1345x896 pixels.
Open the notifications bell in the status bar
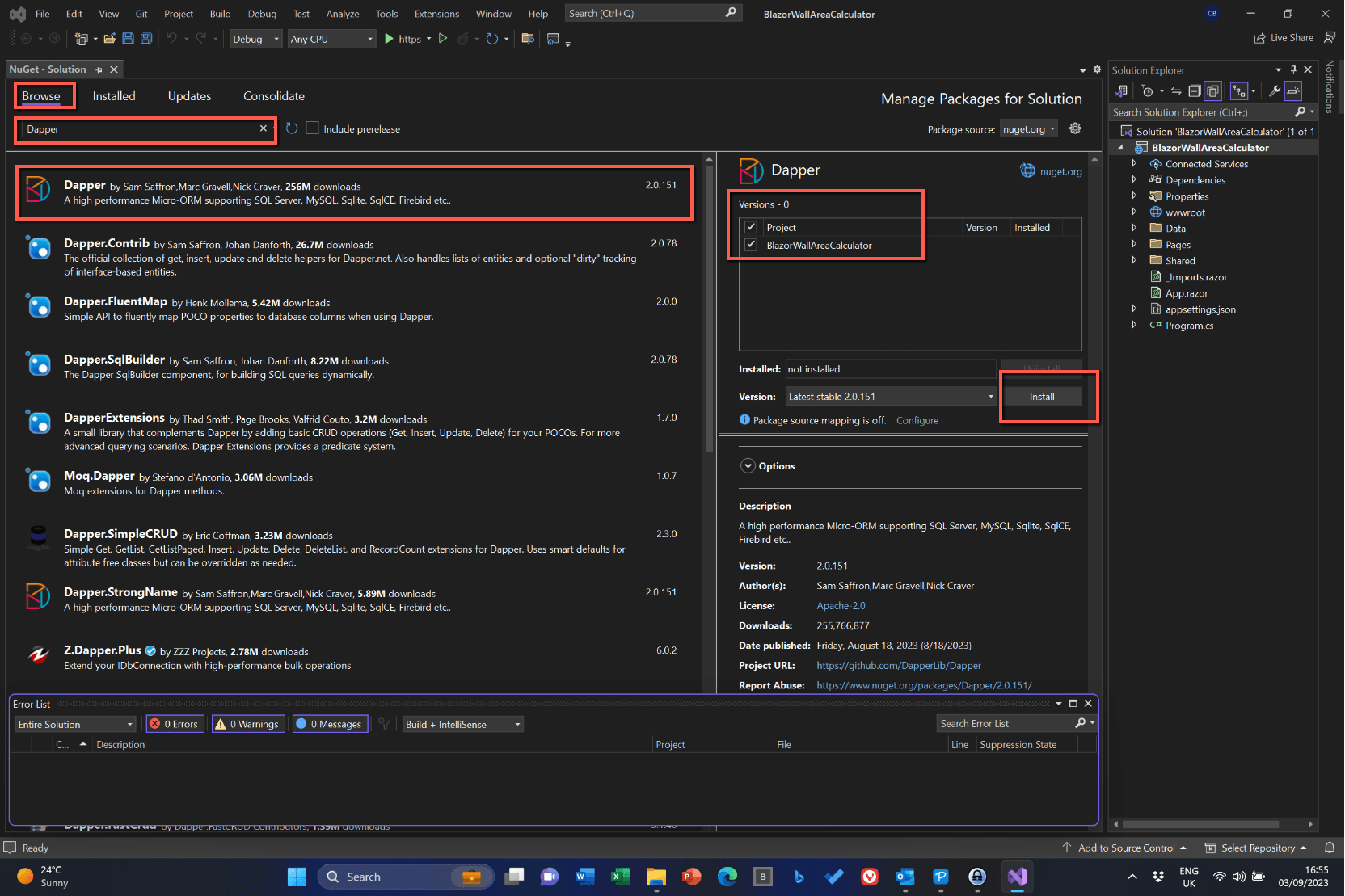click(1330, 848)
